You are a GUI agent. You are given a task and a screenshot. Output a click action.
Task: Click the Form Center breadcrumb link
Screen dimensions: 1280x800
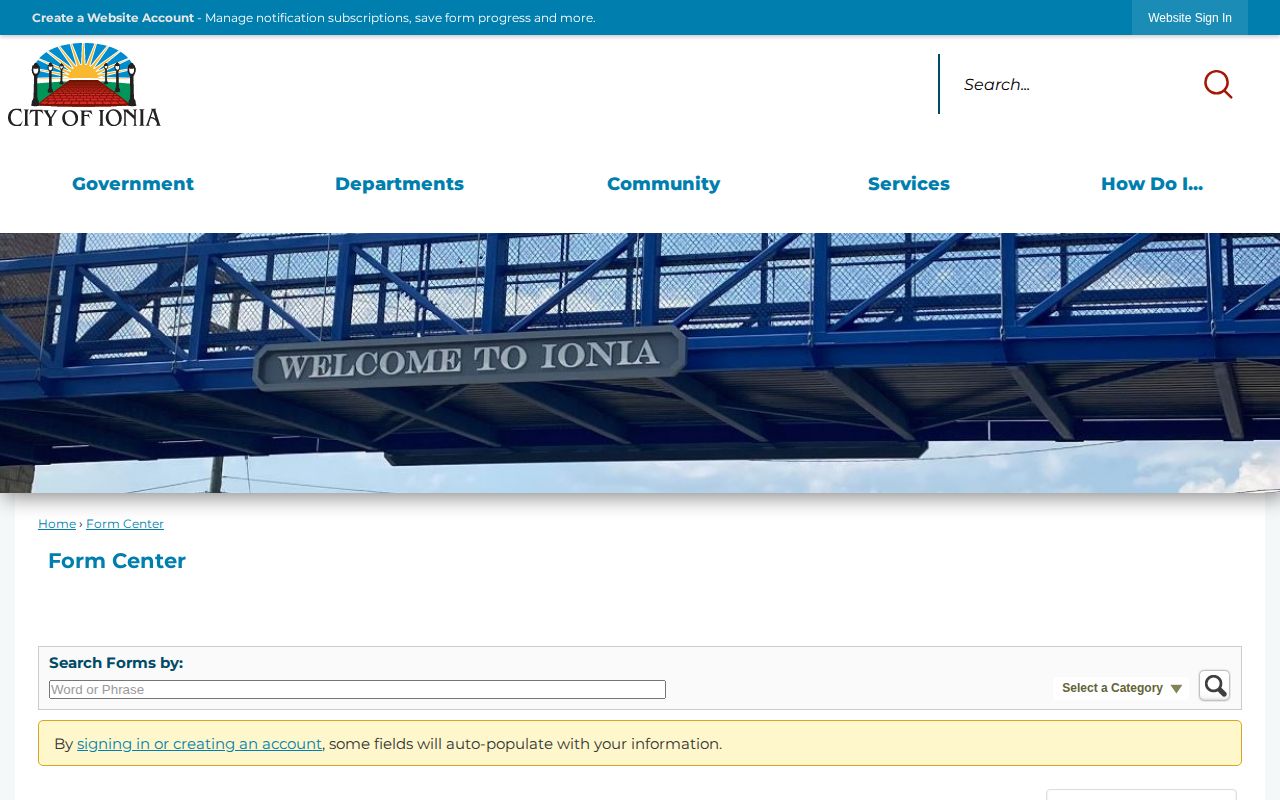tap(125, 524)
